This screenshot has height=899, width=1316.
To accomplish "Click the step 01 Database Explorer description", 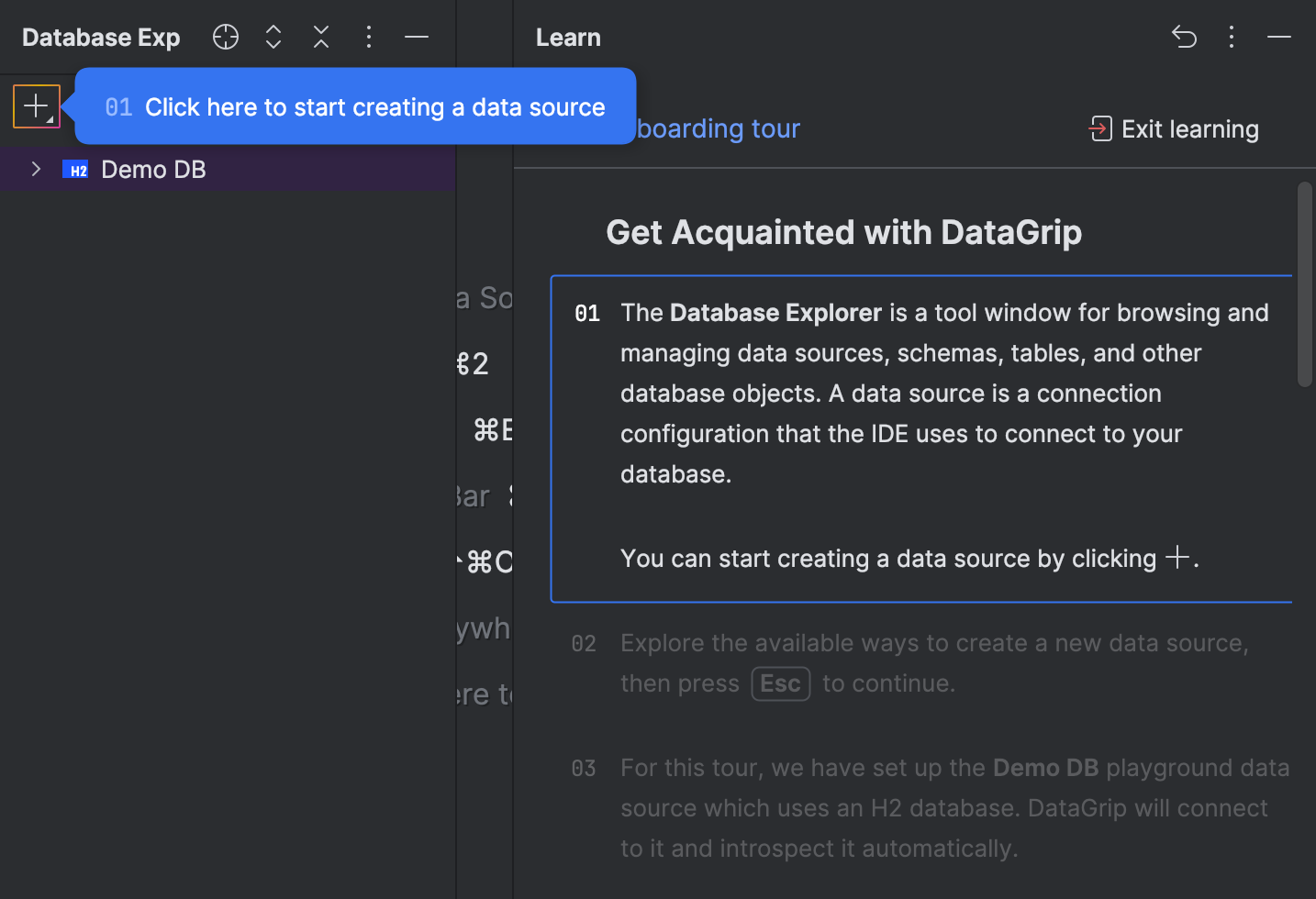I will tap(944, 394).
